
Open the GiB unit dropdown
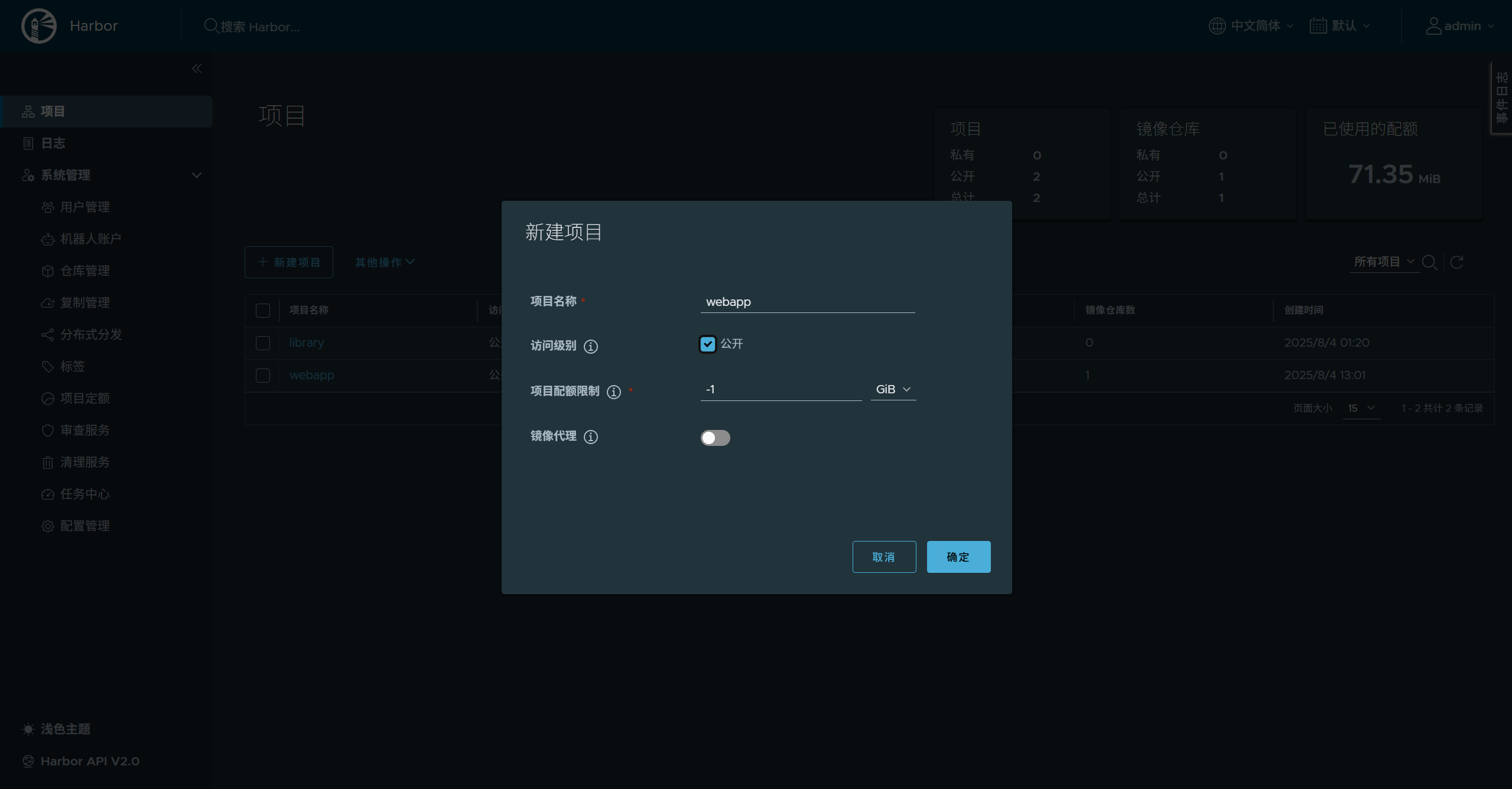pos(893,389)
